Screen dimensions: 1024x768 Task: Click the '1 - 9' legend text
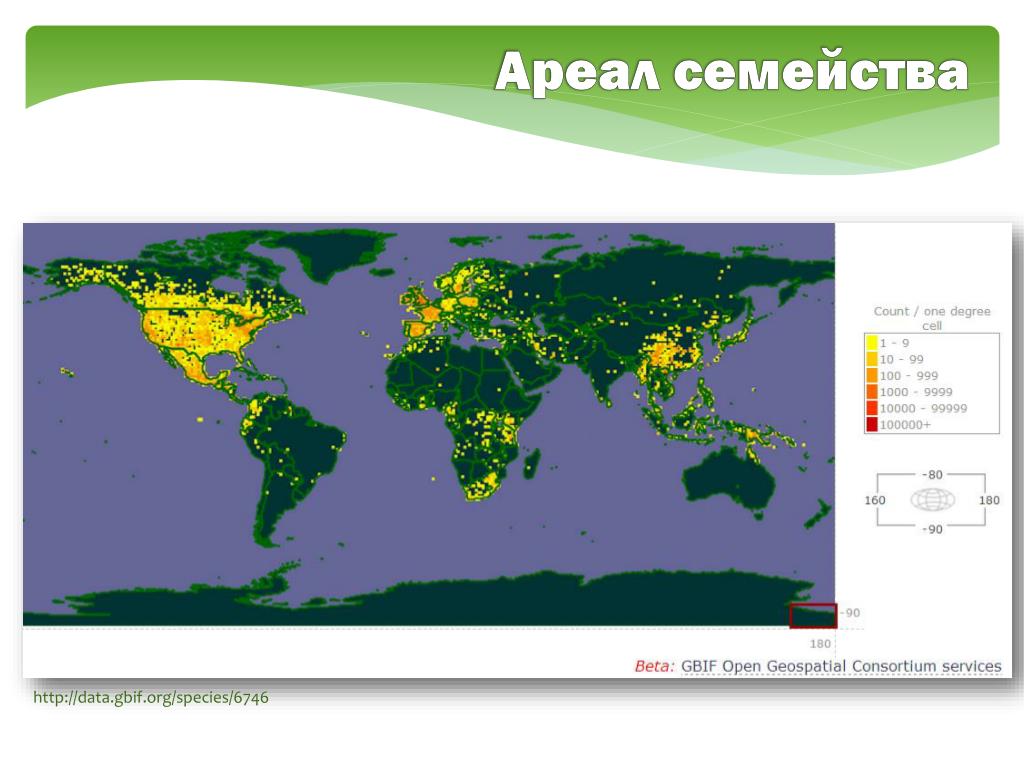(894, 343)
